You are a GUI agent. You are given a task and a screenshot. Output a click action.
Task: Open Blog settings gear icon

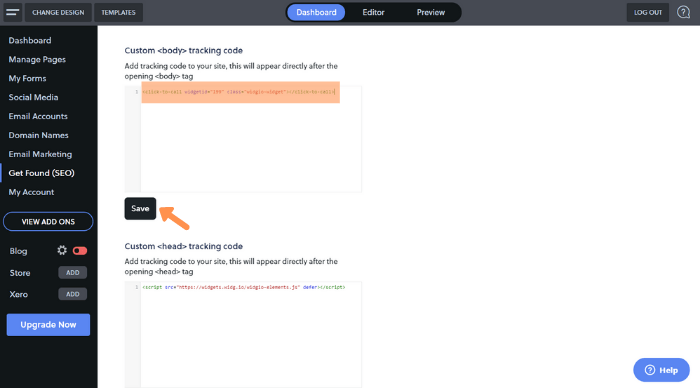[x=62, y=250]
